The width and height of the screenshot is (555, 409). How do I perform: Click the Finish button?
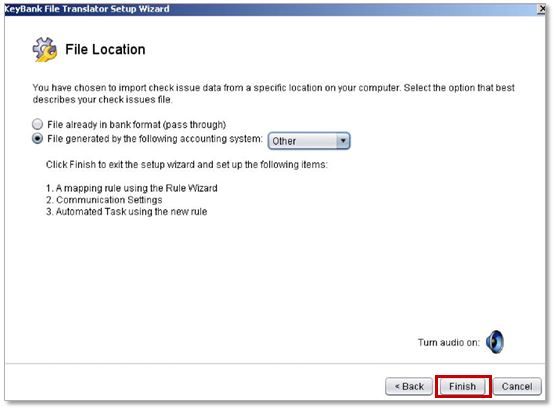coord(463,386)
